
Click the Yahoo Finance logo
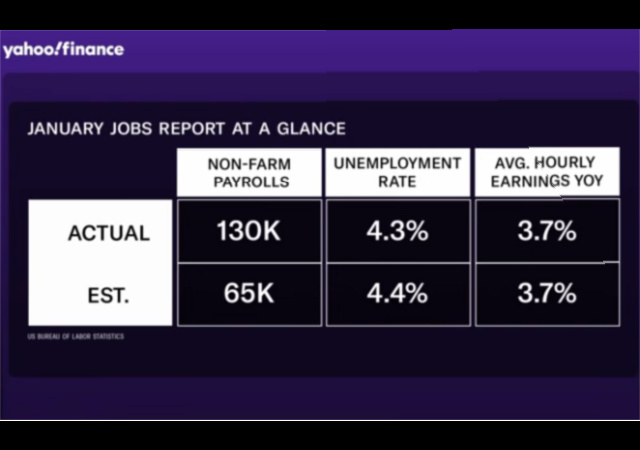click(63, 50)
